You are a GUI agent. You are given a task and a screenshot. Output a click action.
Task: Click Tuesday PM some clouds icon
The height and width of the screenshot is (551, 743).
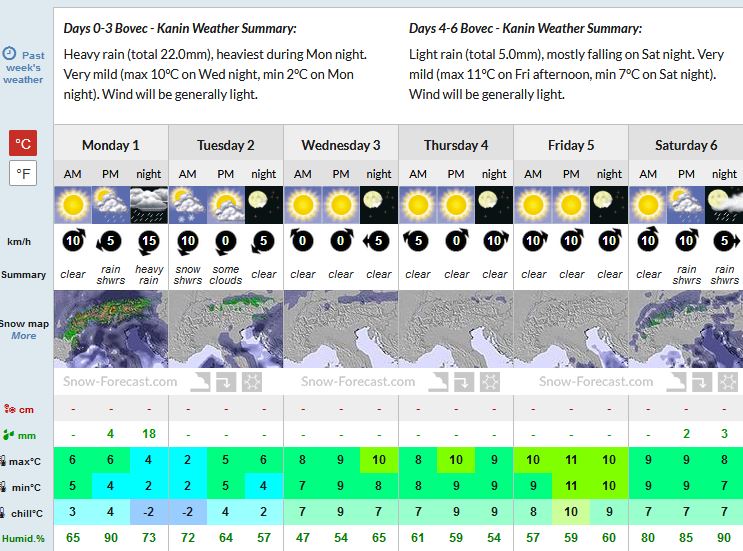[x=226, y=205]
